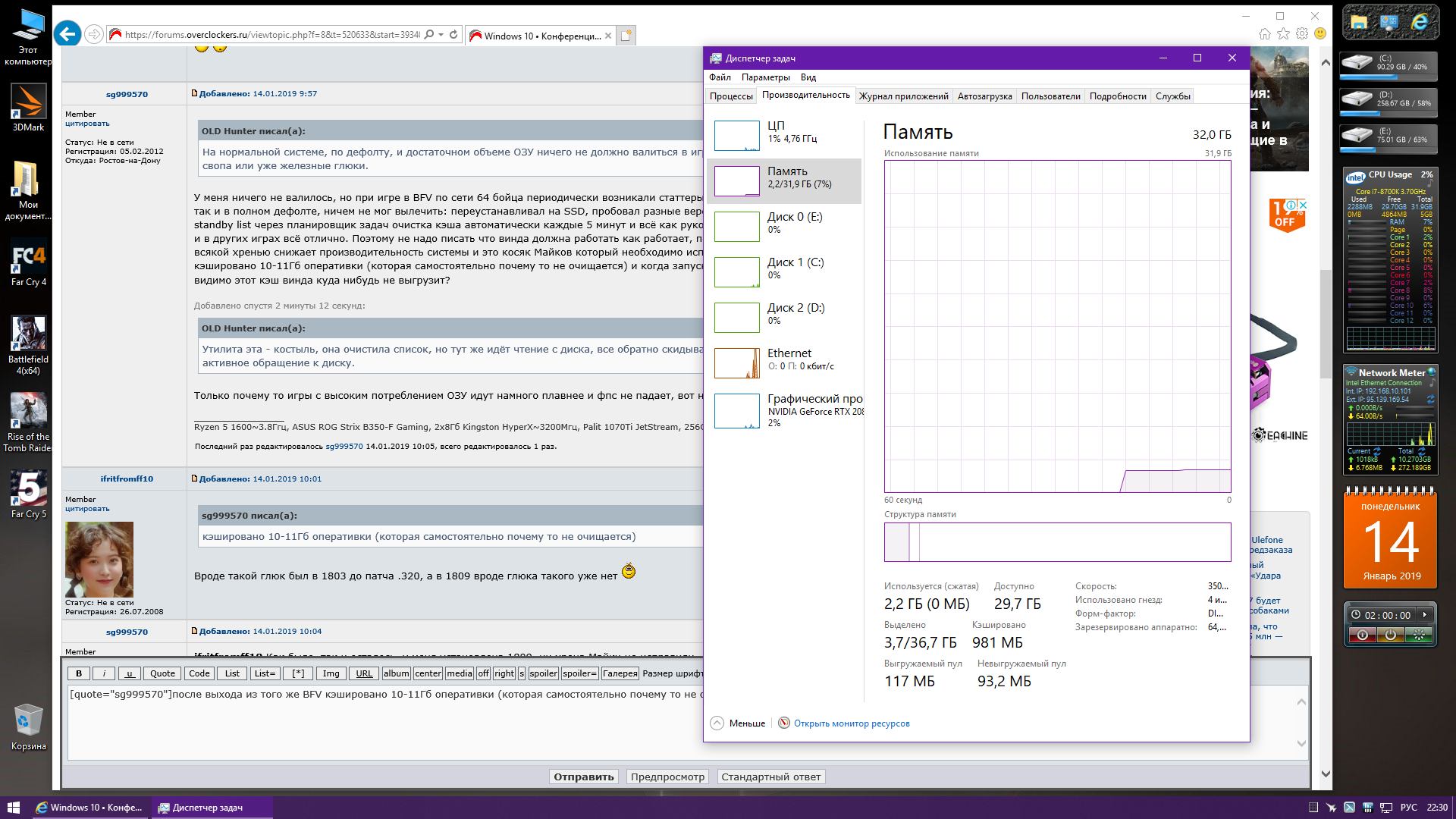This screenshot has height=819, width=1456.
Task: Toggle underline formatting button
Action: (130, 673)
